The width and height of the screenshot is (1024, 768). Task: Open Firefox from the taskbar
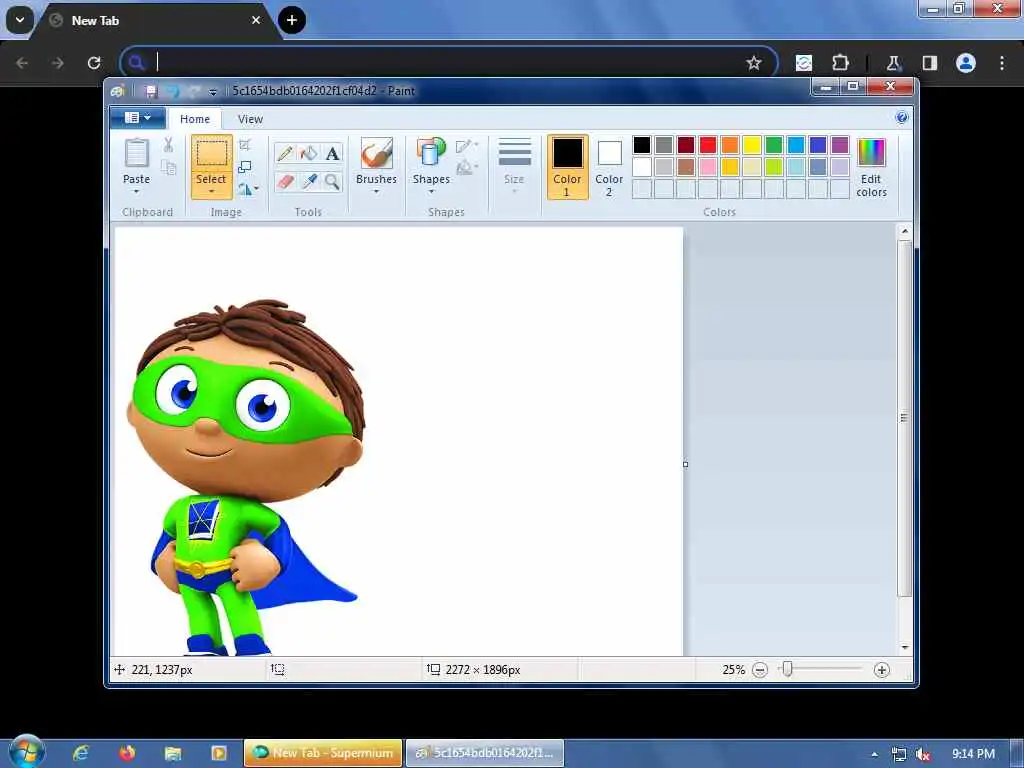pos(127,753)
